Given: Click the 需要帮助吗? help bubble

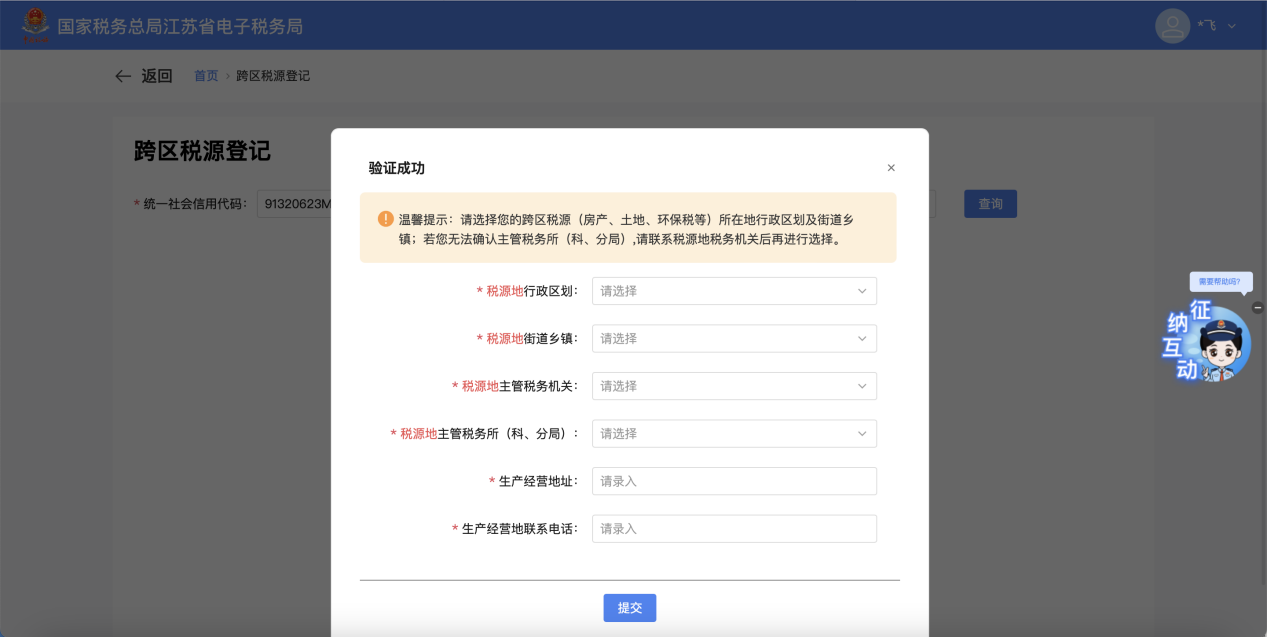Looking at the screenshot, I should pyautogui.click(x=1220, y=282).
